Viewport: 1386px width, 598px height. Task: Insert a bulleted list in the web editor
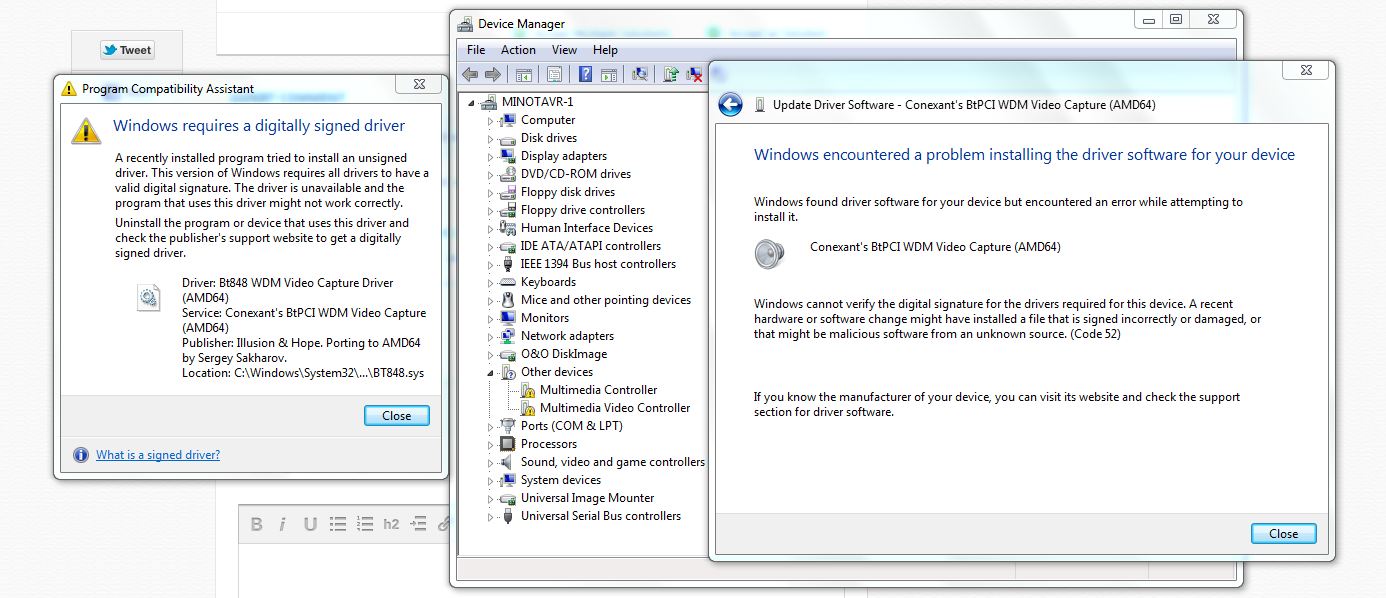(338, 524)
